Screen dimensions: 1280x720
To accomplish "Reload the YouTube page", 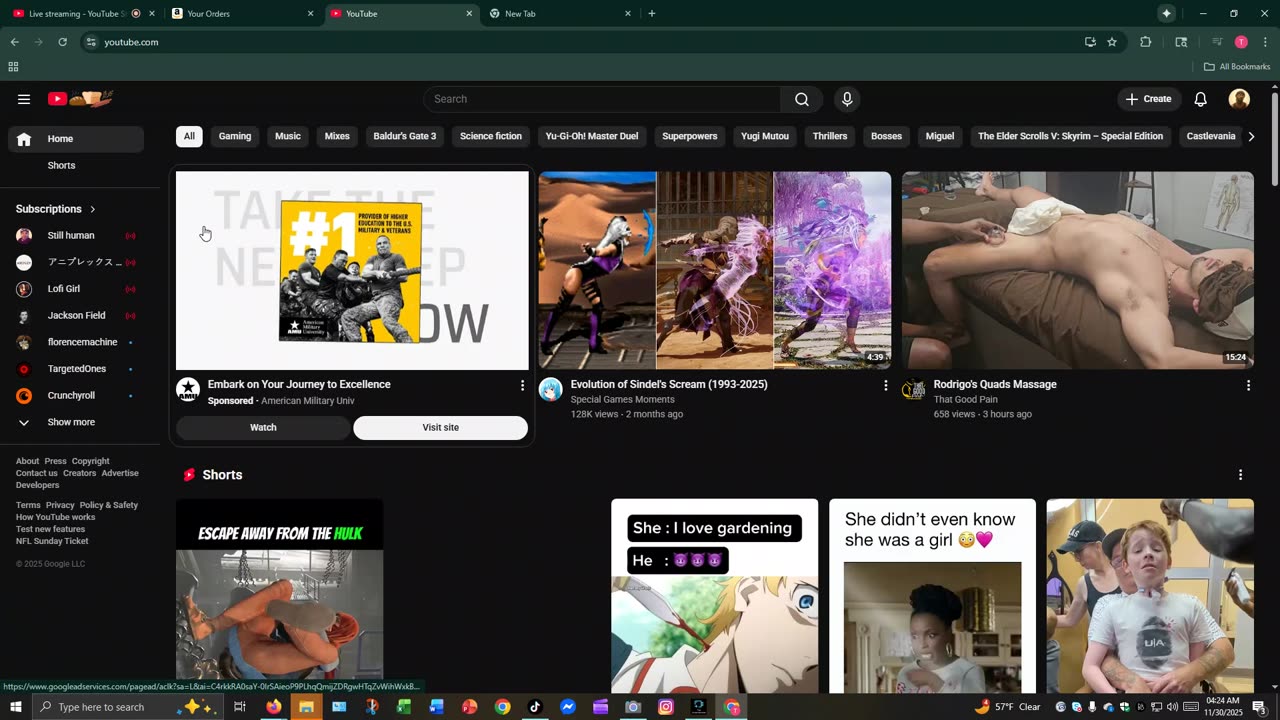I will (x=62, y=42).
